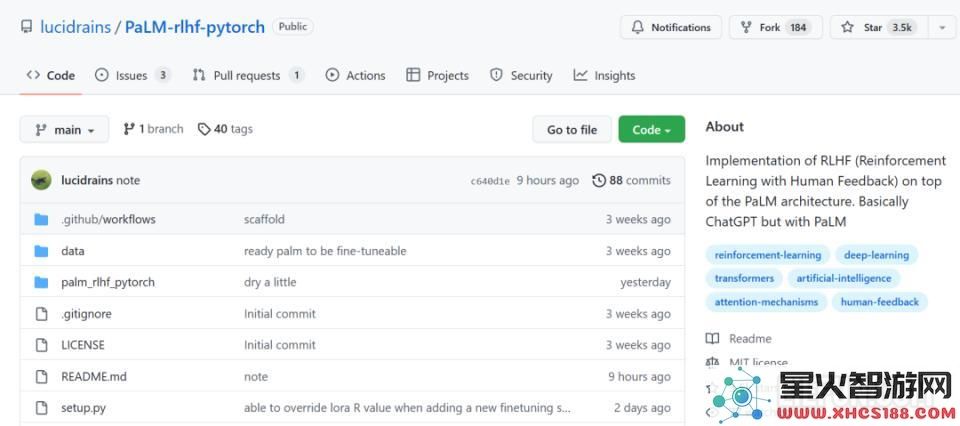This screenshot has width=960, height=426.
Task: Select the transformers topic tag
Action: [x=744, y=278]
